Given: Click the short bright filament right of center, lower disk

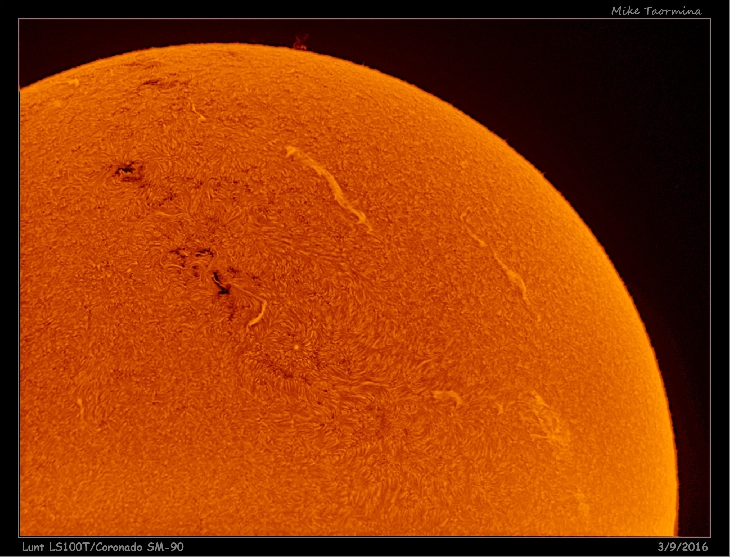Looking at the screenshot, I should pyautogui.click(x=447, y=396).
